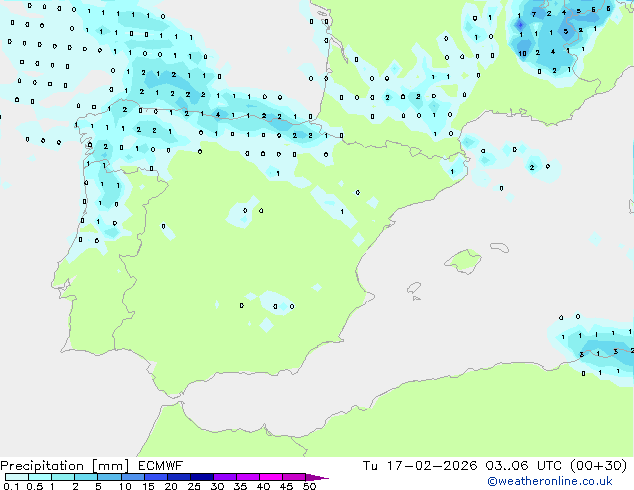Click the 20–25 mm legend color box

coord(178,477)
